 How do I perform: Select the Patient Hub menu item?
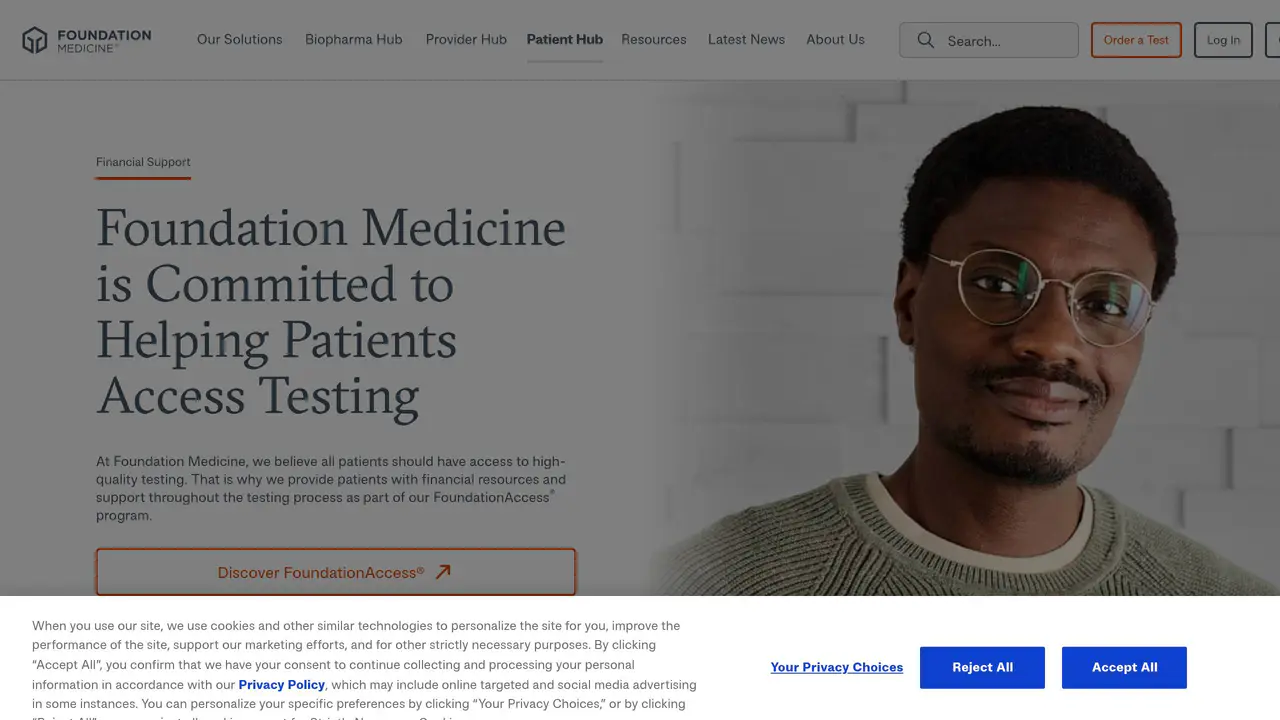565,40
